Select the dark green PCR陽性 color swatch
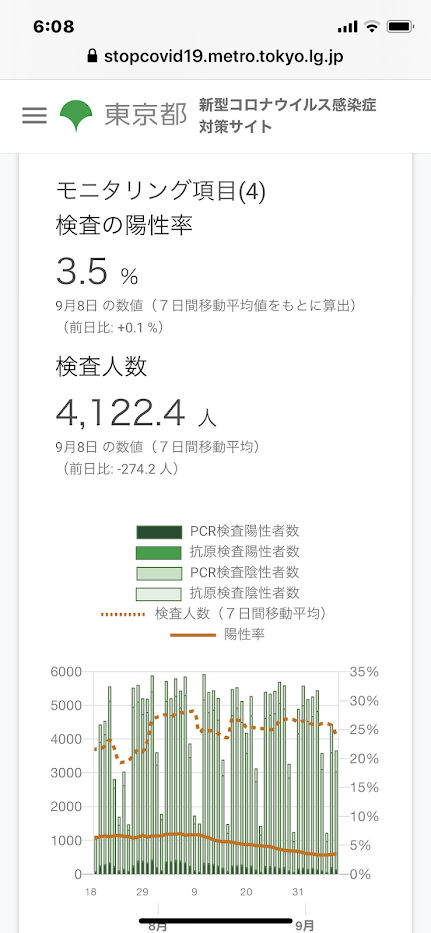431x933 pixels. (x=158, y=532)
